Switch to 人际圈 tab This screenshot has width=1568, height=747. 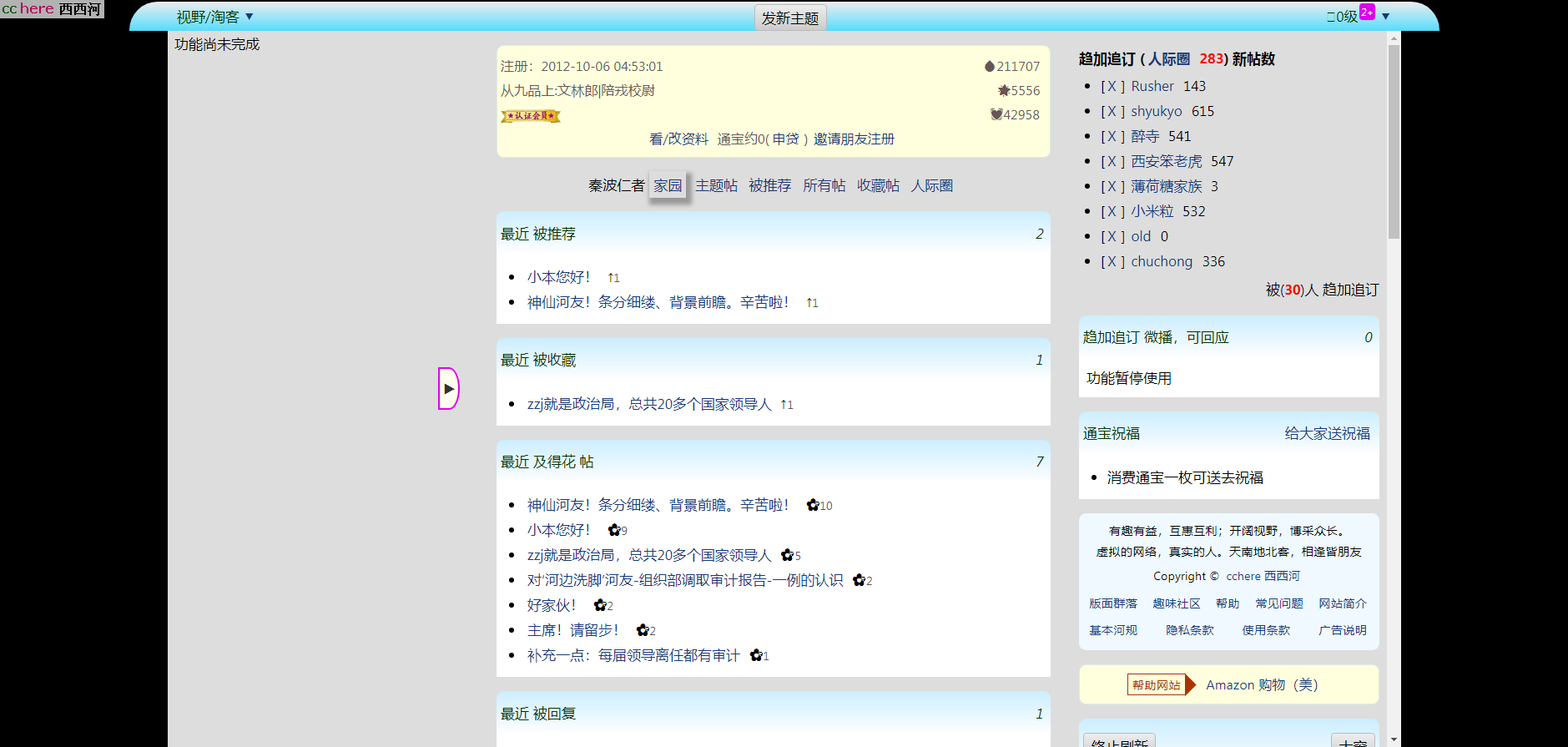pos(932,185)
